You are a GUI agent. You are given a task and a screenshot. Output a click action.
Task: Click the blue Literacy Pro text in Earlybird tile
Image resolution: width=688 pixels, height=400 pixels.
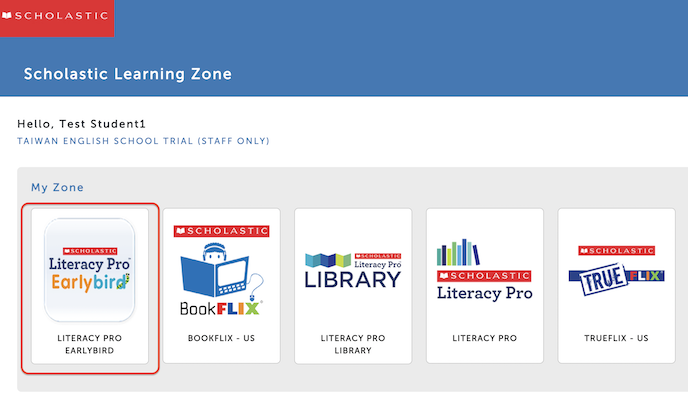tap(88, 263)
